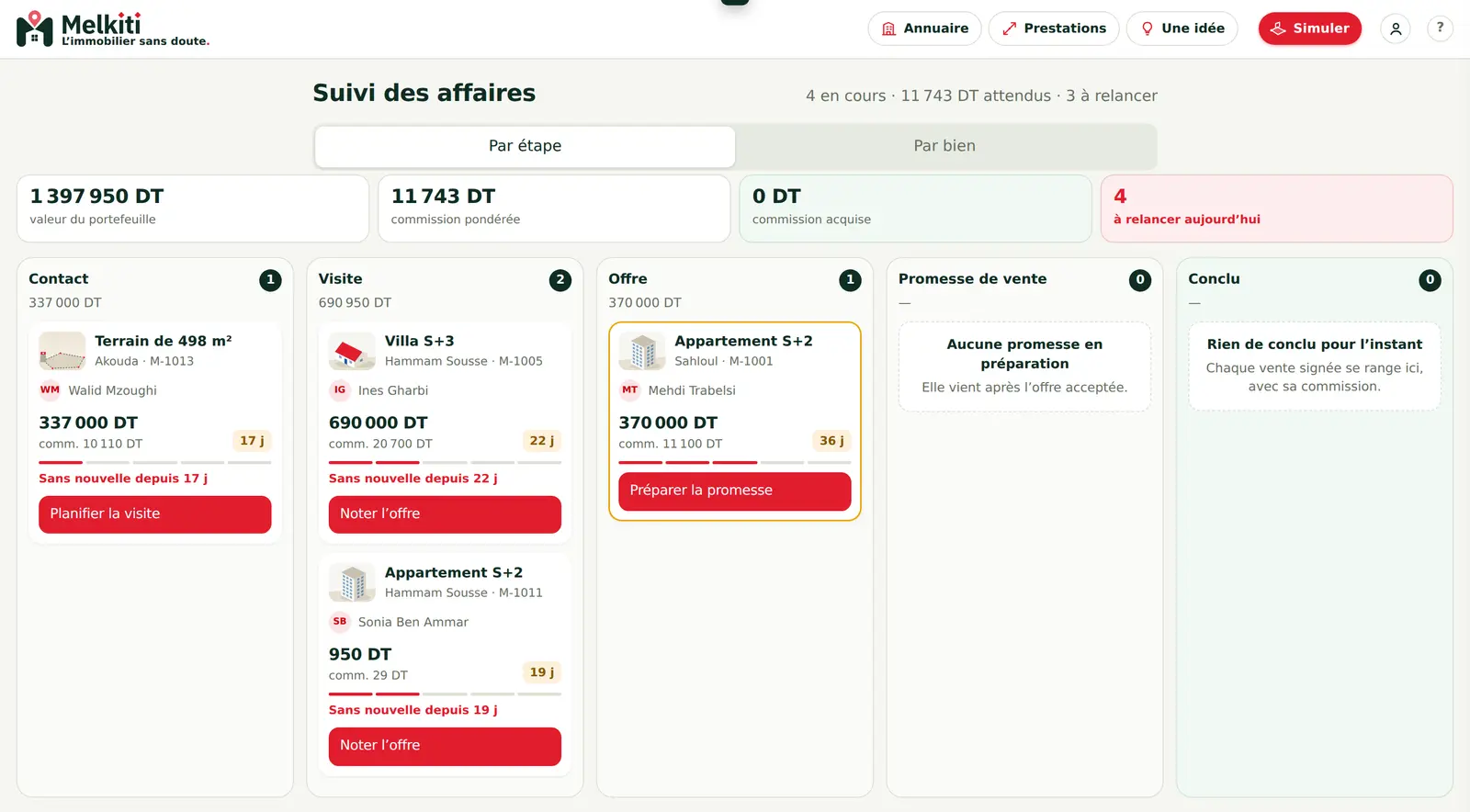Open the commission pondérée summary card
1470x812 pixels.
554,209
